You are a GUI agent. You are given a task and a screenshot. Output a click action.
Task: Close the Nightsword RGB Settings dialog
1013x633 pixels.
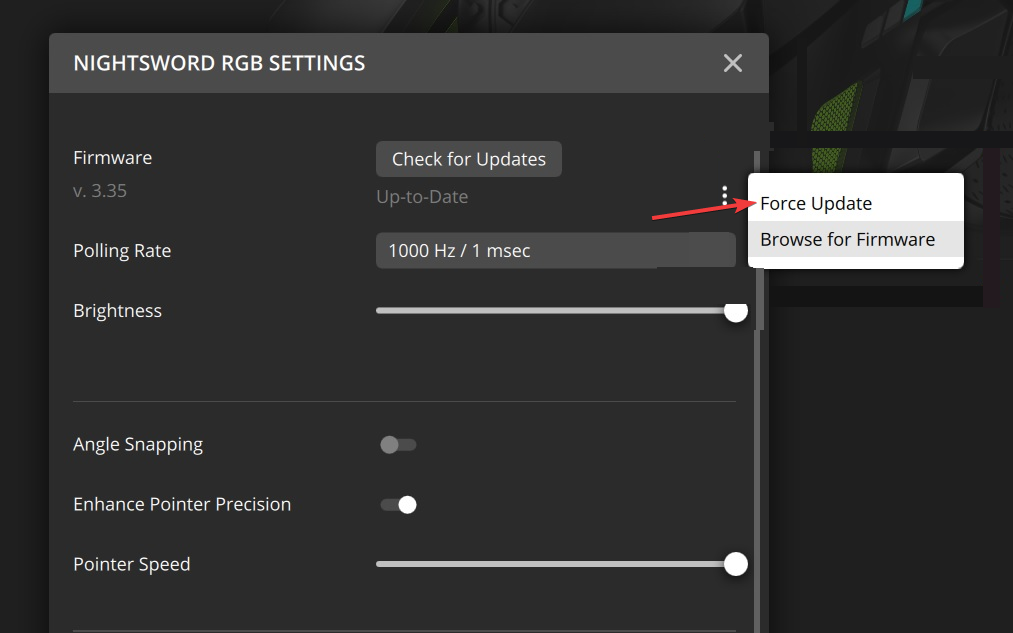(733, 63)
